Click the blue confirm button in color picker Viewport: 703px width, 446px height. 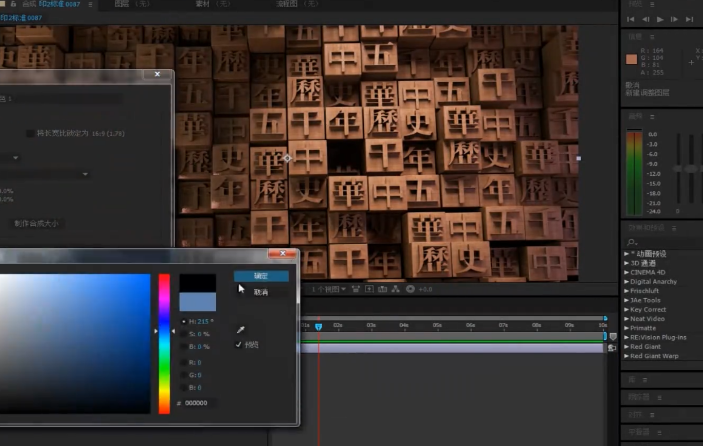pos(261,276)
